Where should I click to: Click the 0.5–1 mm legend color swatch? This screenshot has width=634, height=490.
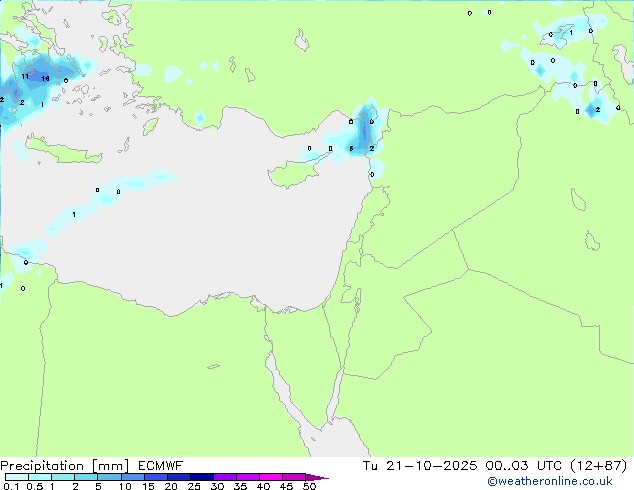[x=40, y=477]
